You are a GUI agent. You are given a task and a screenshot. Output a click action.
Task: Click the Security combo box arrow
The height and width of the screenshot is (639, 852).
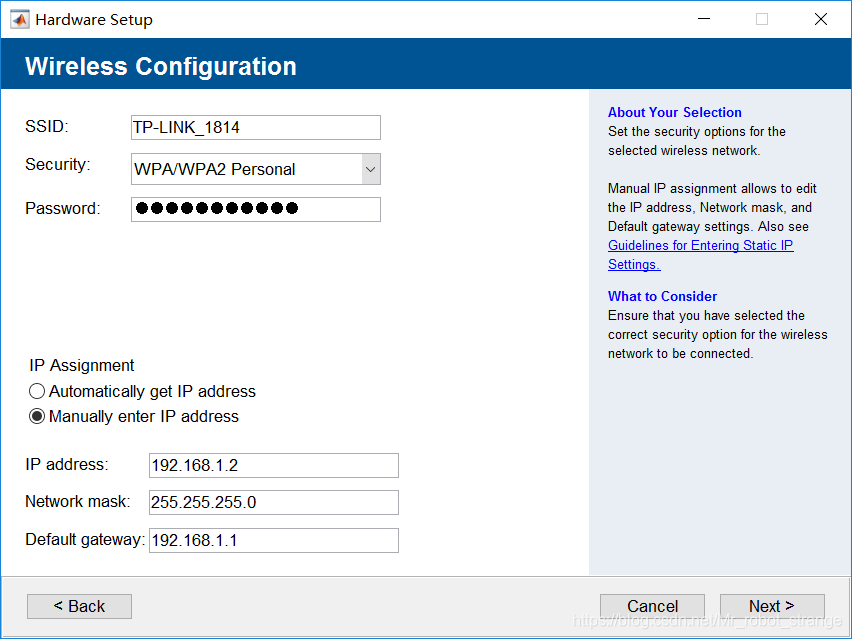pos(370,170)
